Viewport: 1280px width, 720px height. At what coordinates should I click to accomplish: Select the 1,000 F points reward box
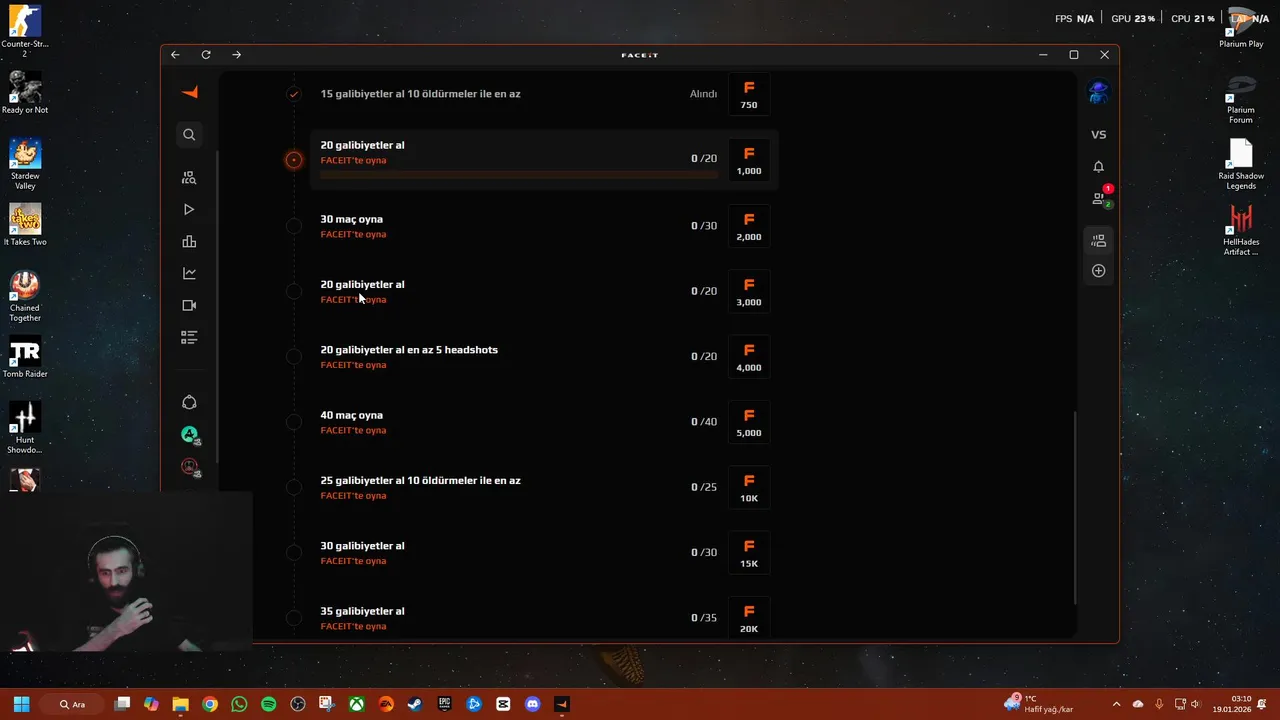click(749, 160)
